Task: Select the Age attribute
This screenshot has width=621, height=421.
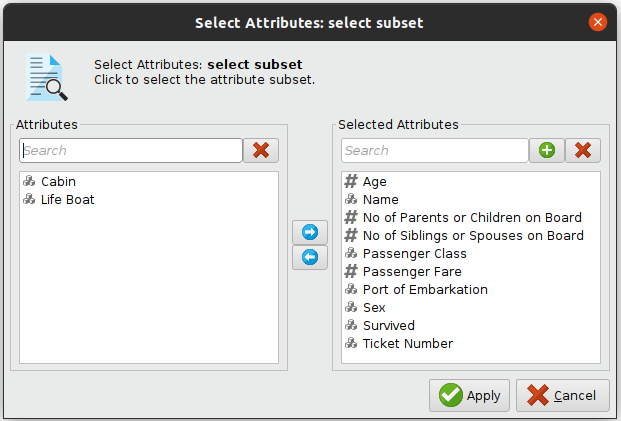Action: (x=374, y=182)
